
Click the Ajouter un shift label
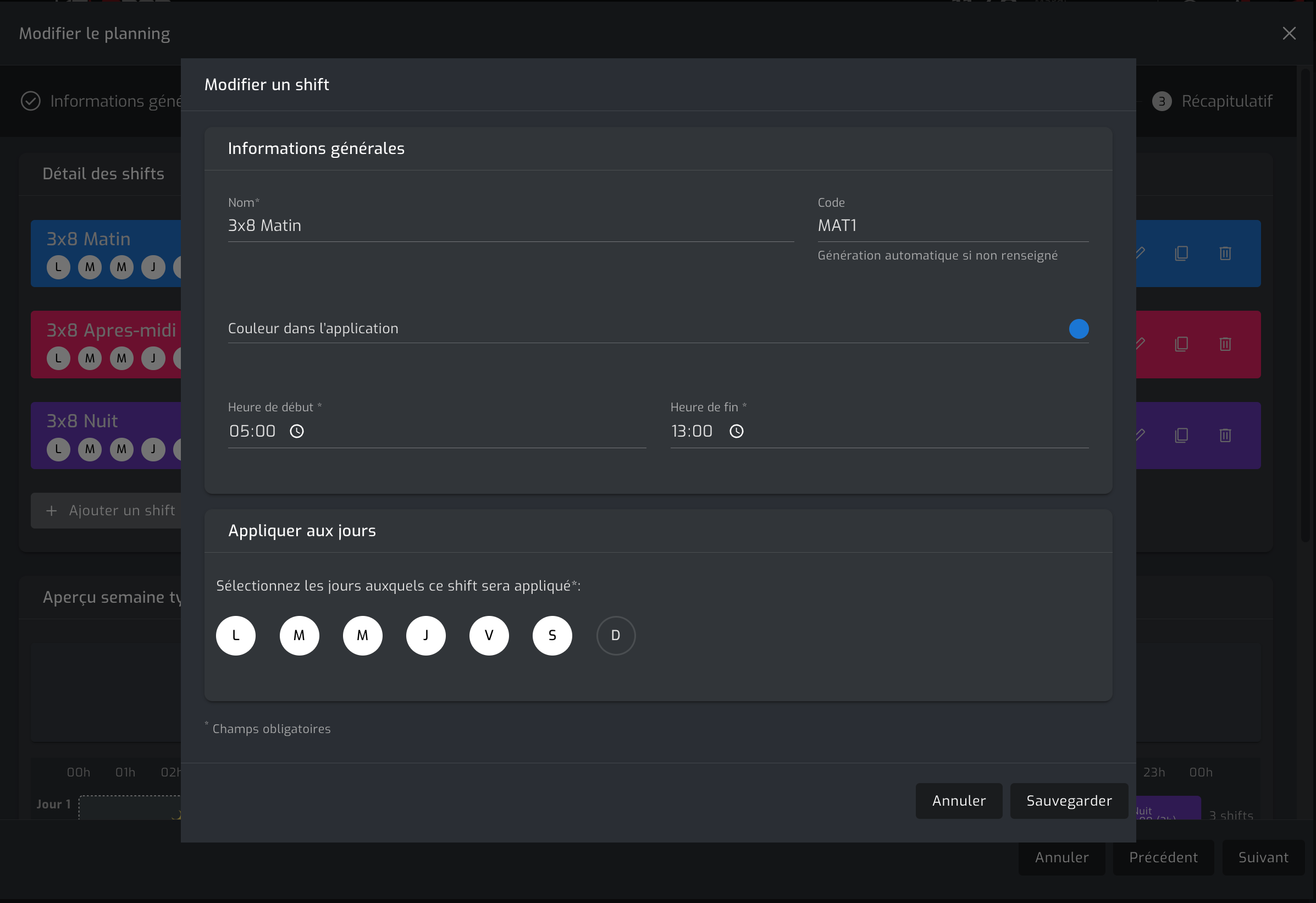click(x=121, y=510)
